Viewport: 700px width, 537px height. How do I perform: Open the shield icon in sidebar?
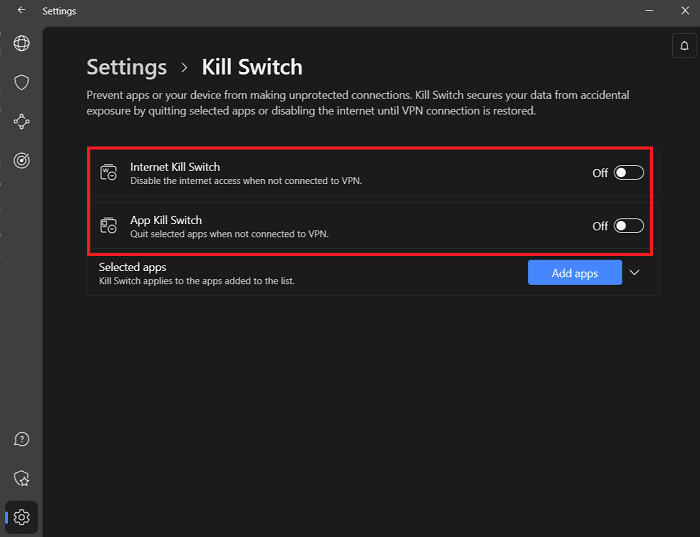21,82
